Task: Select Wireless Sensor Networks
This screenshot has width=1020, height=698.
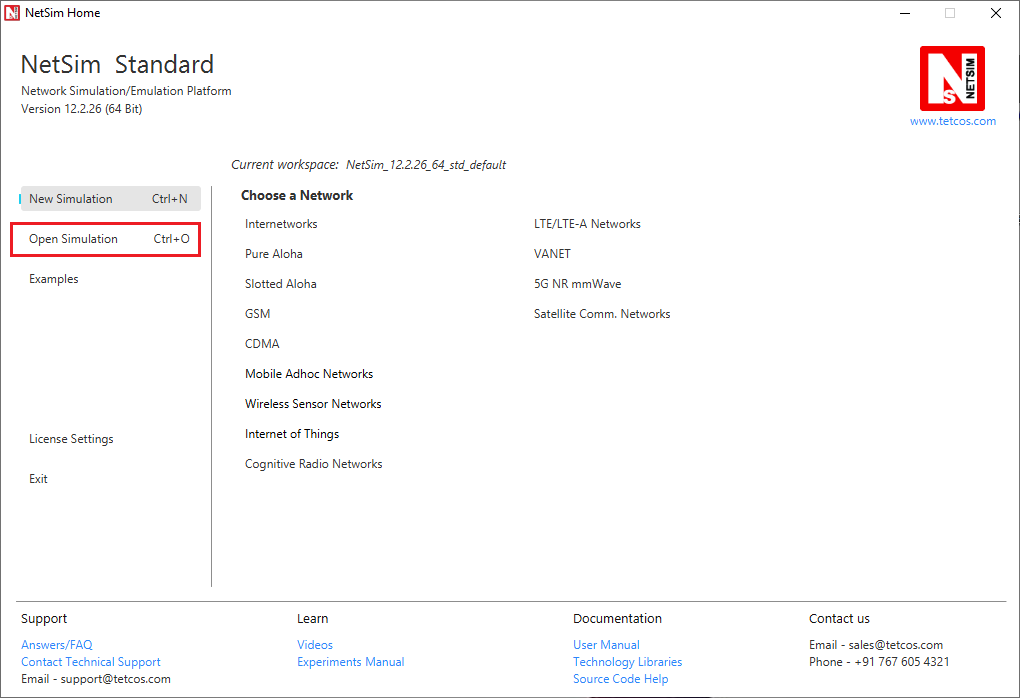Action: [313, 404]
